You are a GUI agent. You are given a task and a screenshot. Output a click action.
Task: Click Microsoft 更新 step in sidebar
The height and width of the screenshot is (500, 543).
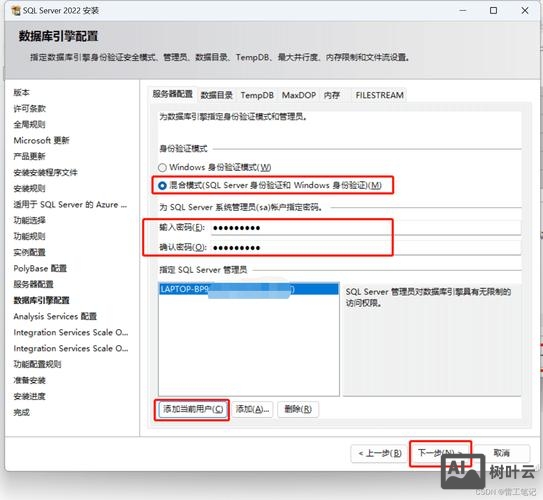[41, 140]
